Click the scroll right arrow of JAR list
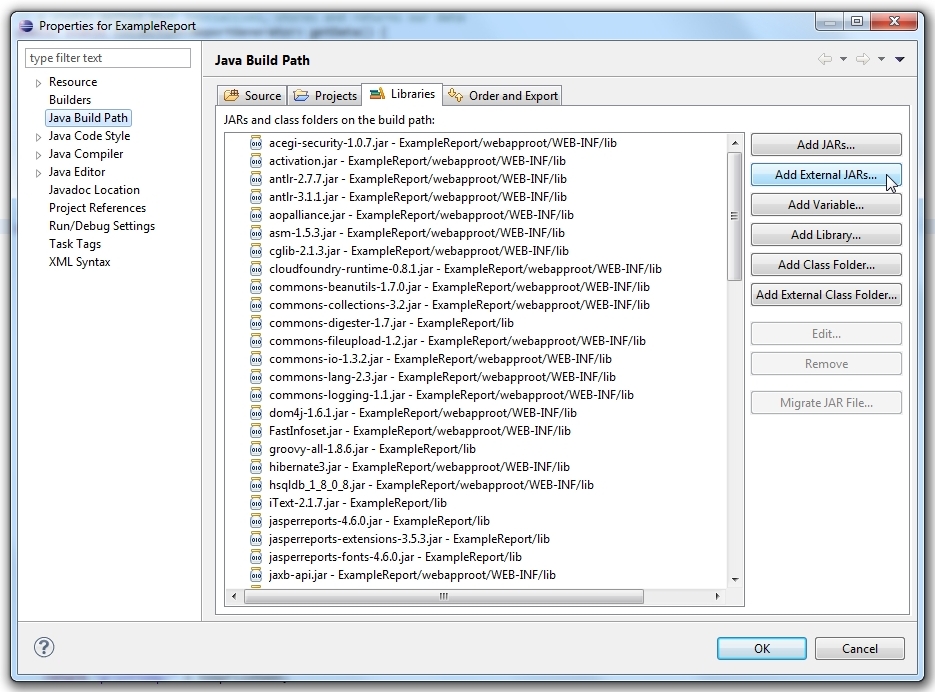The height and width of the screenshot is (692, 935). point(717,596)
